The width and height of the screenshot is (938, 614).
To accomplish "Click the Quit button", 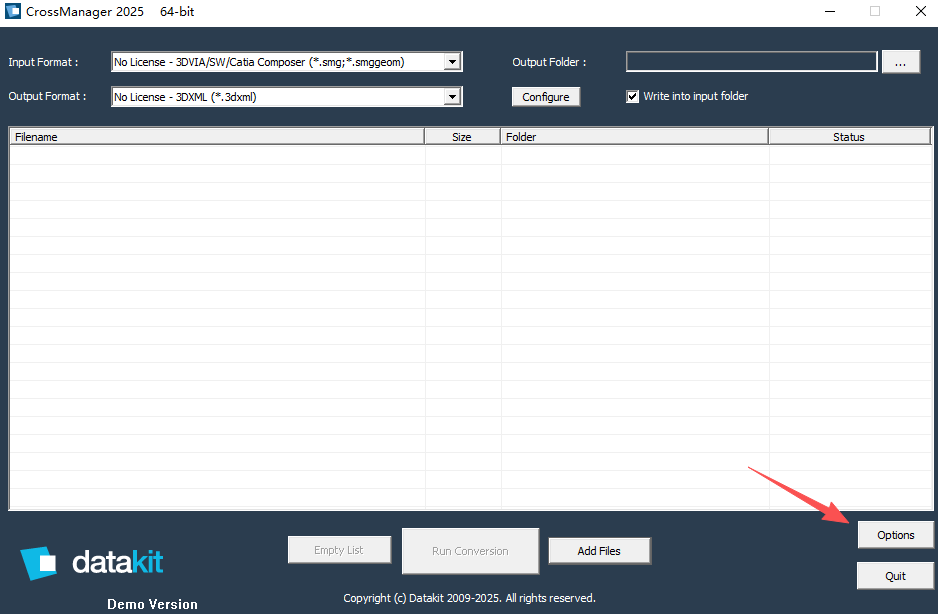I will (895, 575).
